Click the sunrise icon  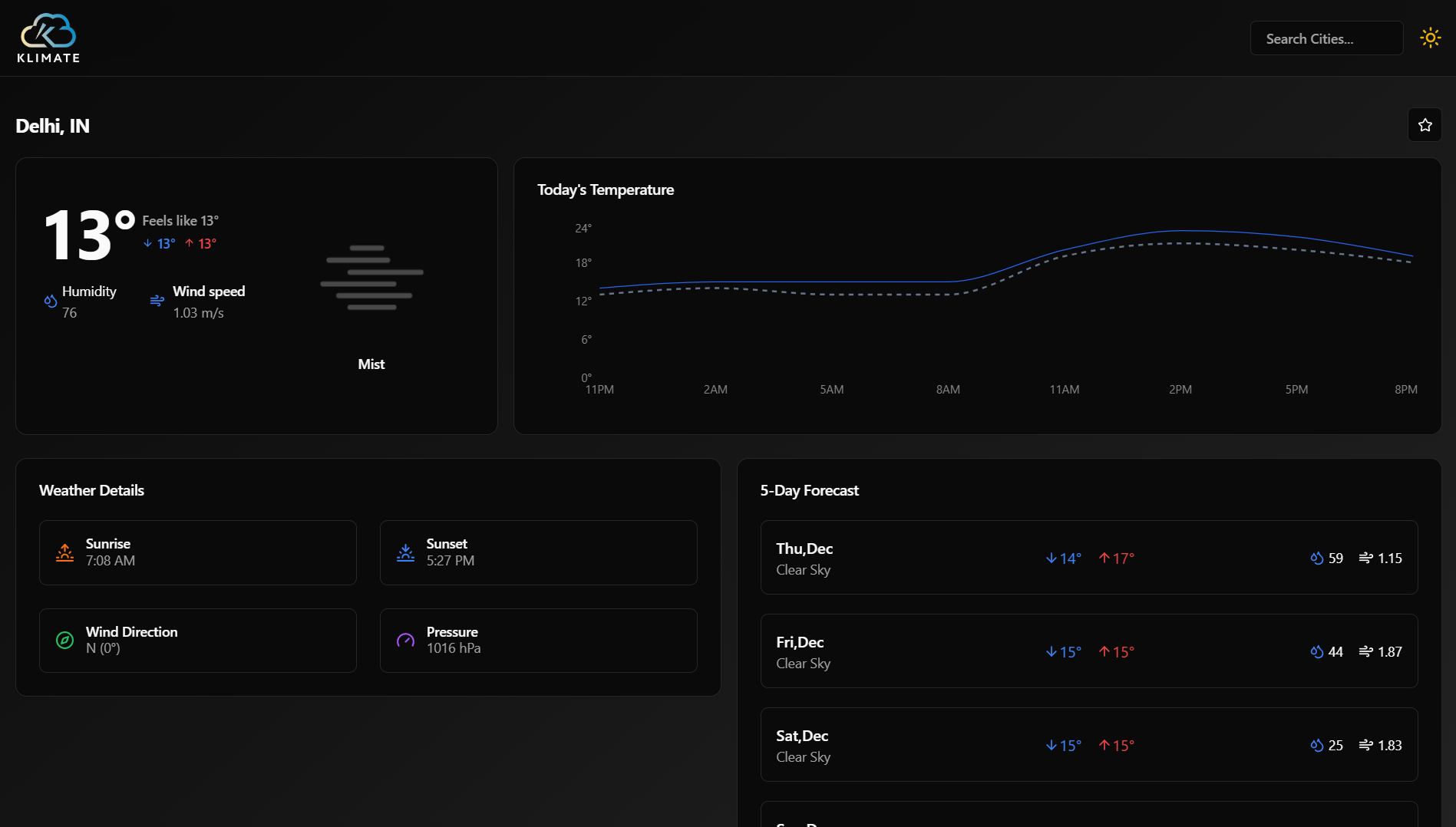coord(65,552)
